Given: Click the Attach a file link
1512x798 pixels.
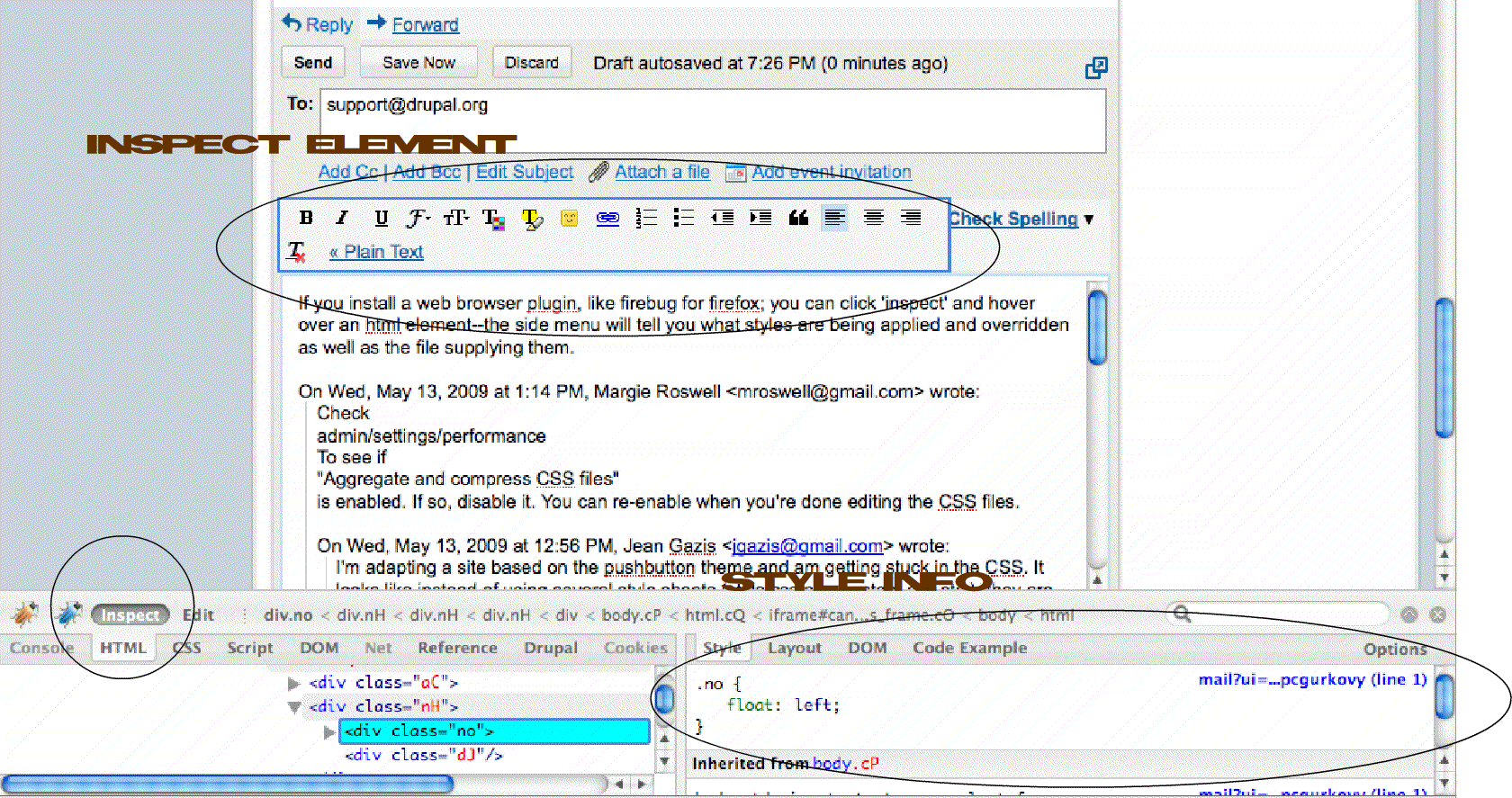Looking at the screenshot, I should tap(661, 172).
